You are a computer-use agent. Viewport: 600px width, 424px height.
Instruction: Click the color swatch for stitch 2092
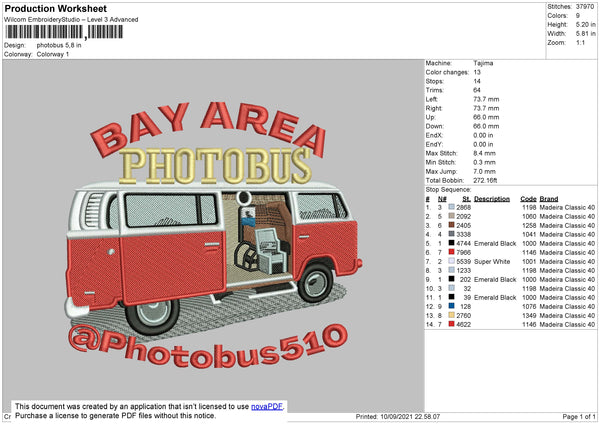click(452, 216)
